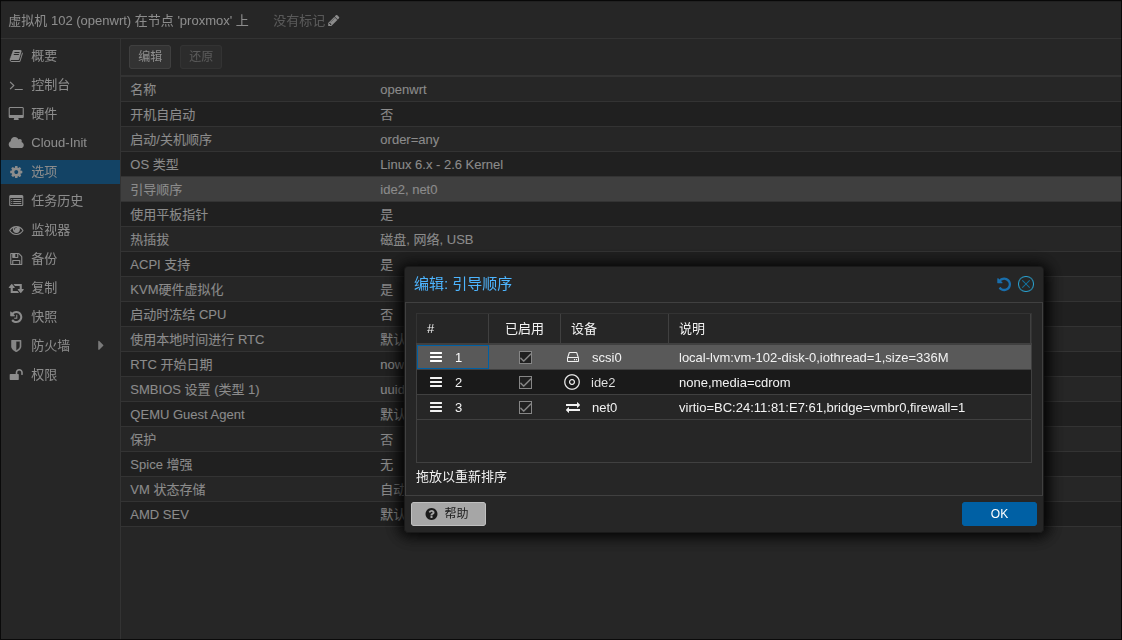Click the scsi0 hard disk icon
The width and height of the screenshot is (1122, 640).
(x=573, y=357)
